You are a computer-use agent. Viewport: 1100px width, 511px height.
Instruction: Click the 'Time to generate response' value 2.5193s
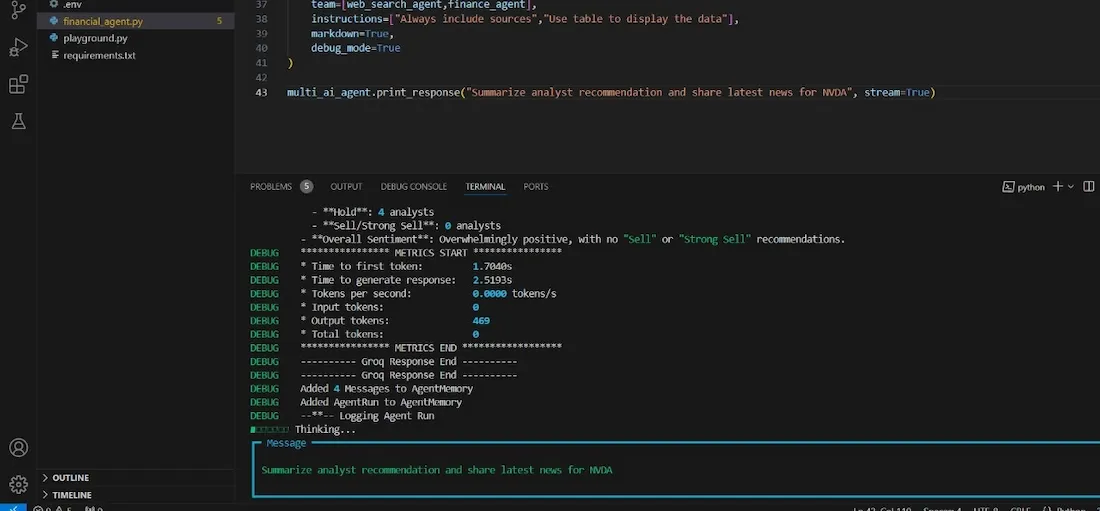pos(492,280)
